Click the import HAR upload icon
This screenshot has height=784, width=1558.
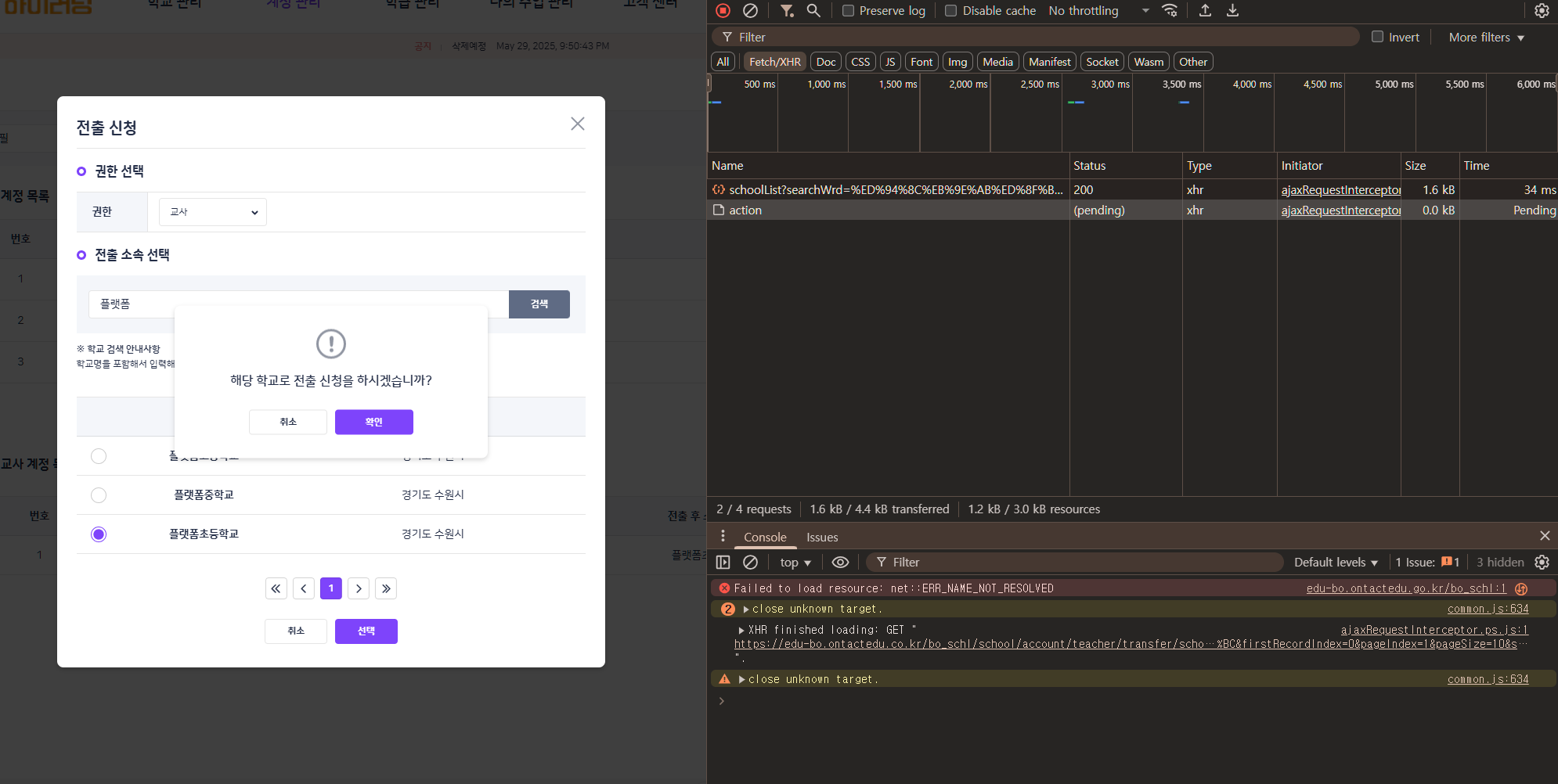coord(1205,11)
